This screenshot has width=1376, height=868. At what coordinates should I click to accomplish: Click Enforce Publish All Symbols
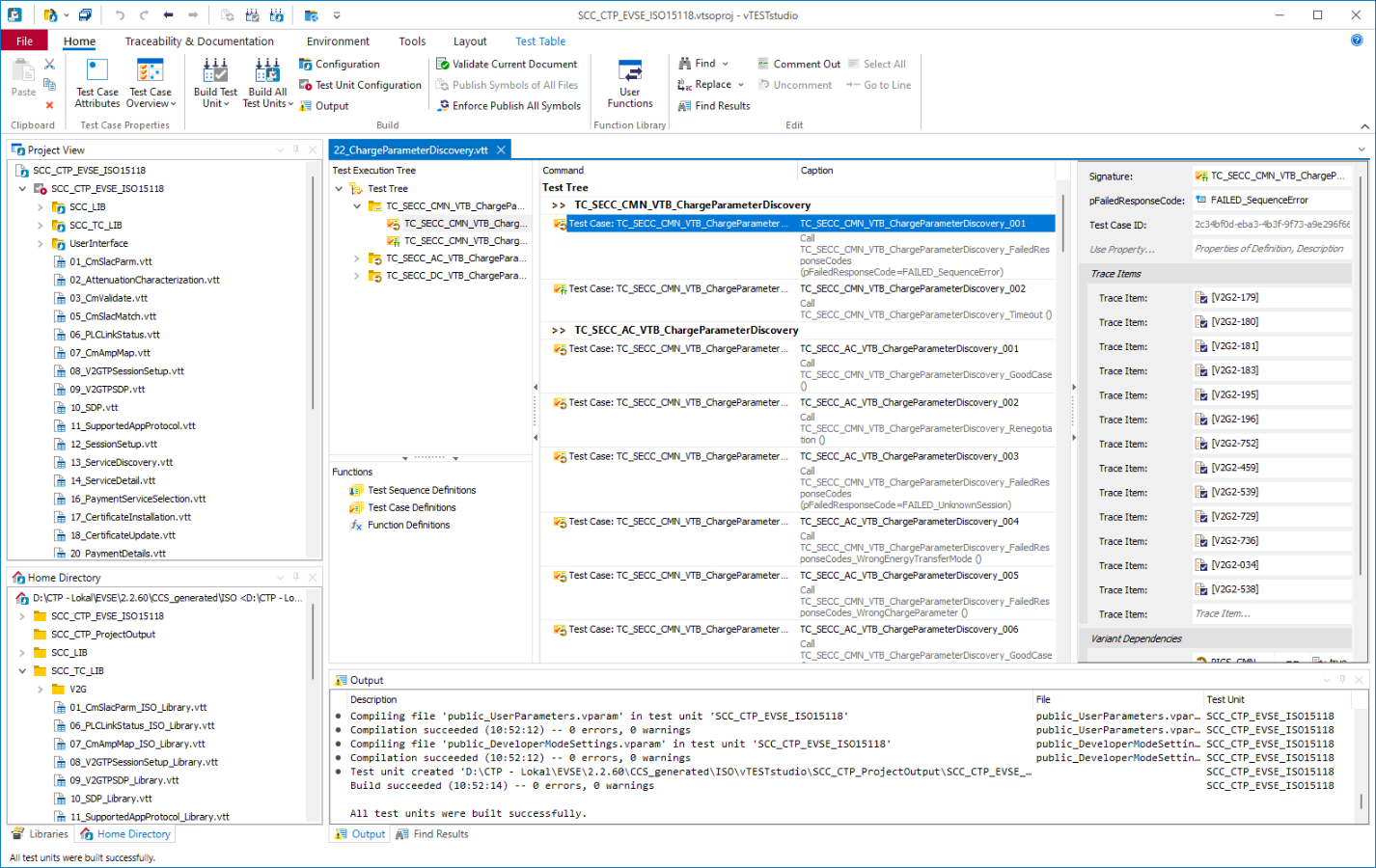[509, 106]
